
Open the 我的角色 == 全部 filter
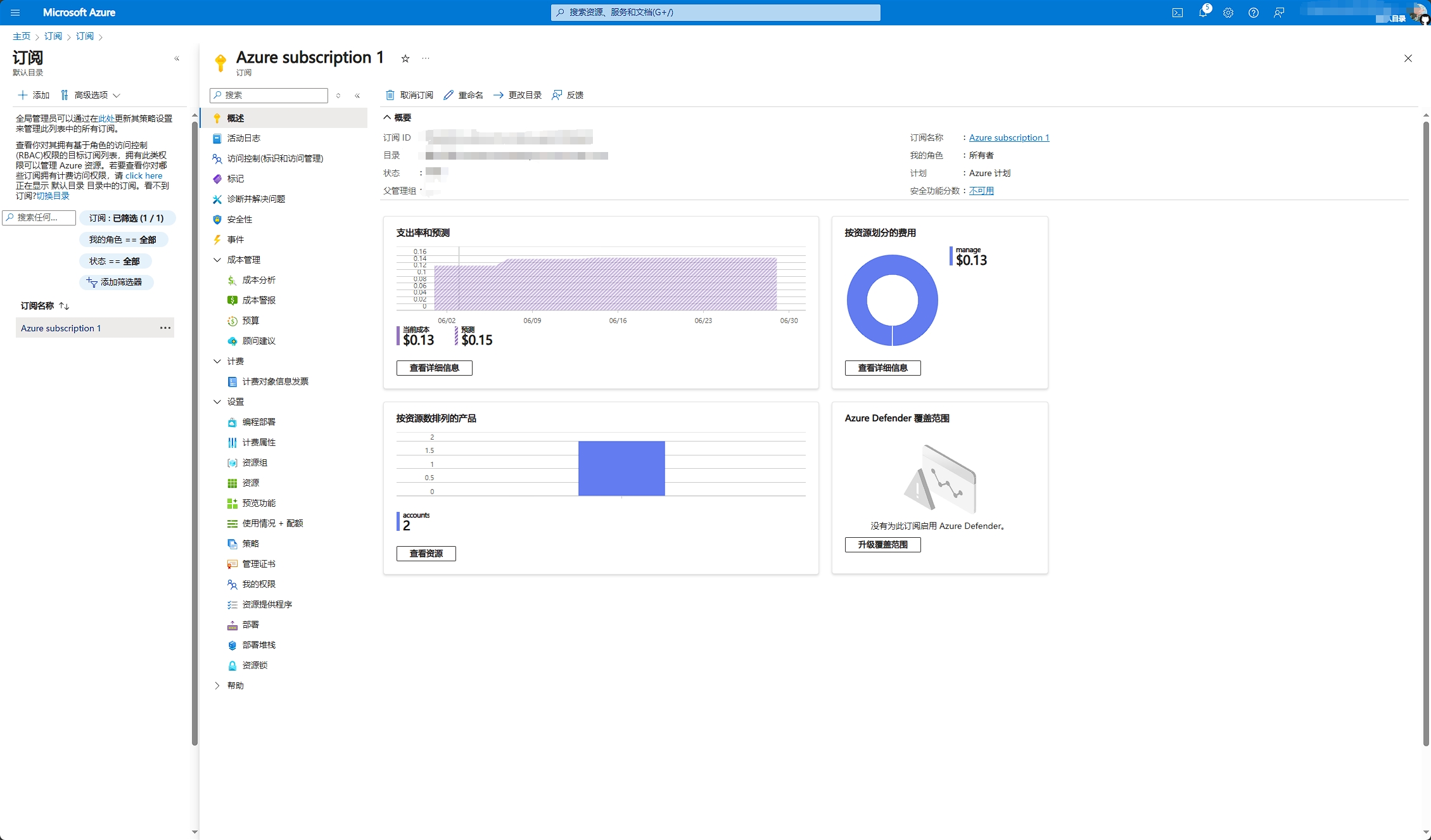point(123,239)
